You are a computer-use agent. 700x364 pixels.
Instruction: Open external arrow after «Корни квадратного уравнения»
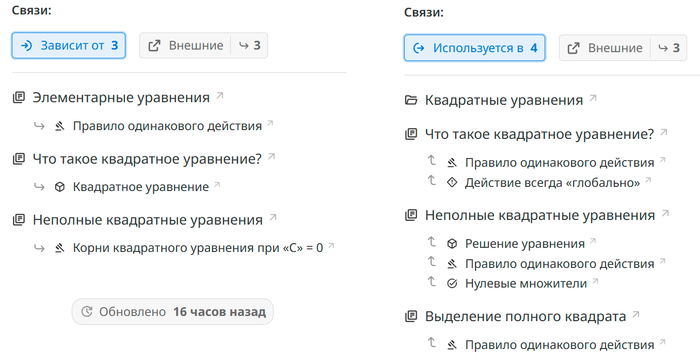(331, 245)
